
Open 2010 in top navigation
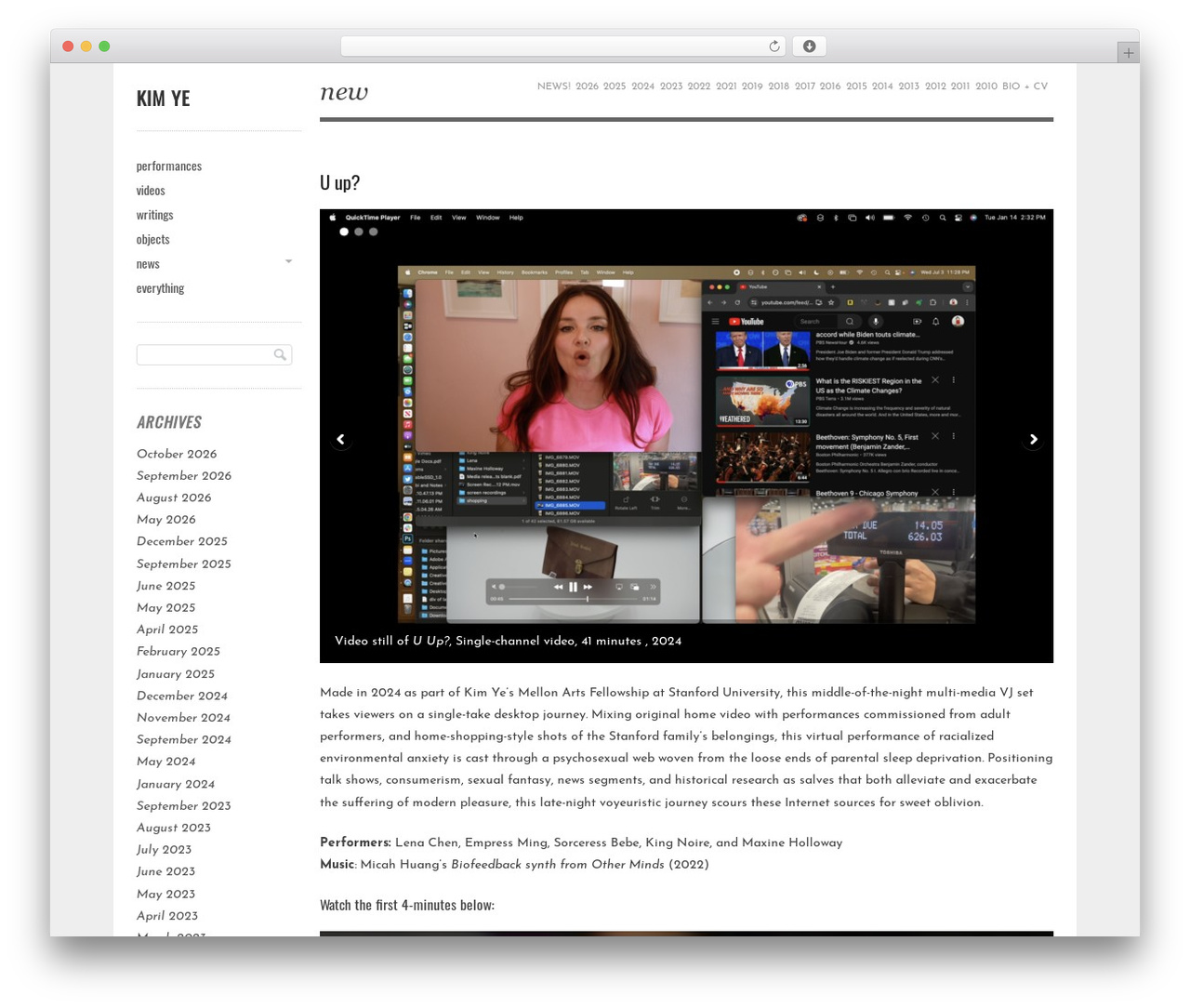point(985,86)
